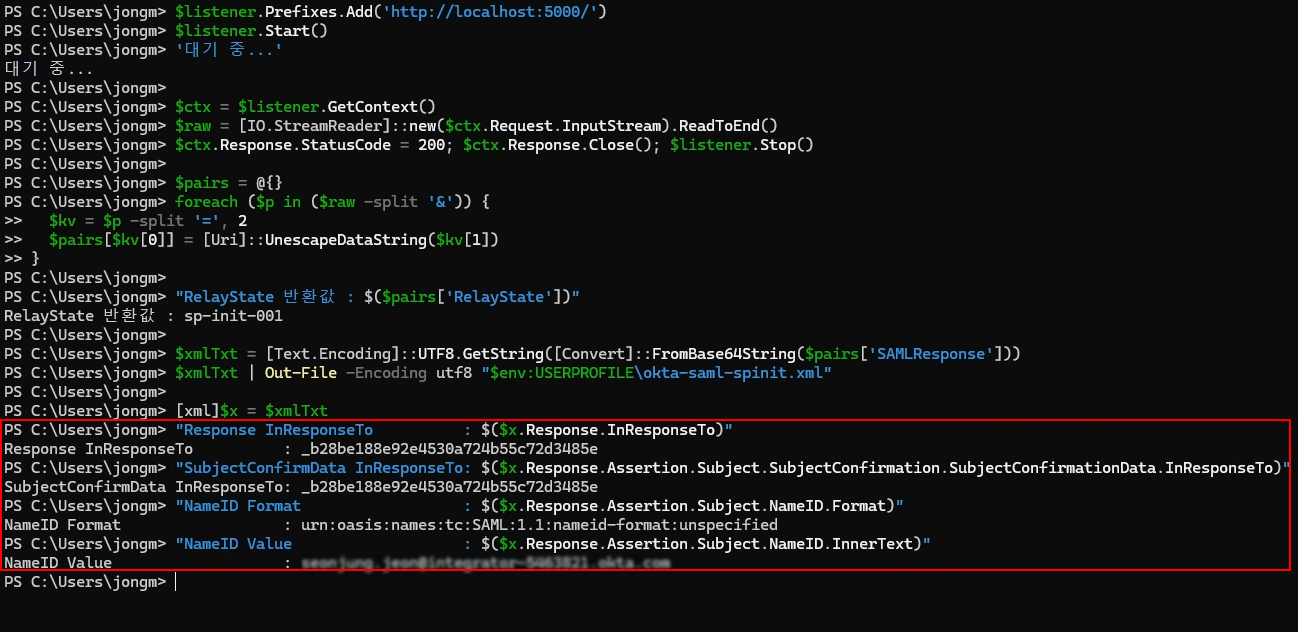Screen dimensions: 1298x632
Task: Click the [xml]$x = $xmlTxt line
Action: [x=251, y=411]
